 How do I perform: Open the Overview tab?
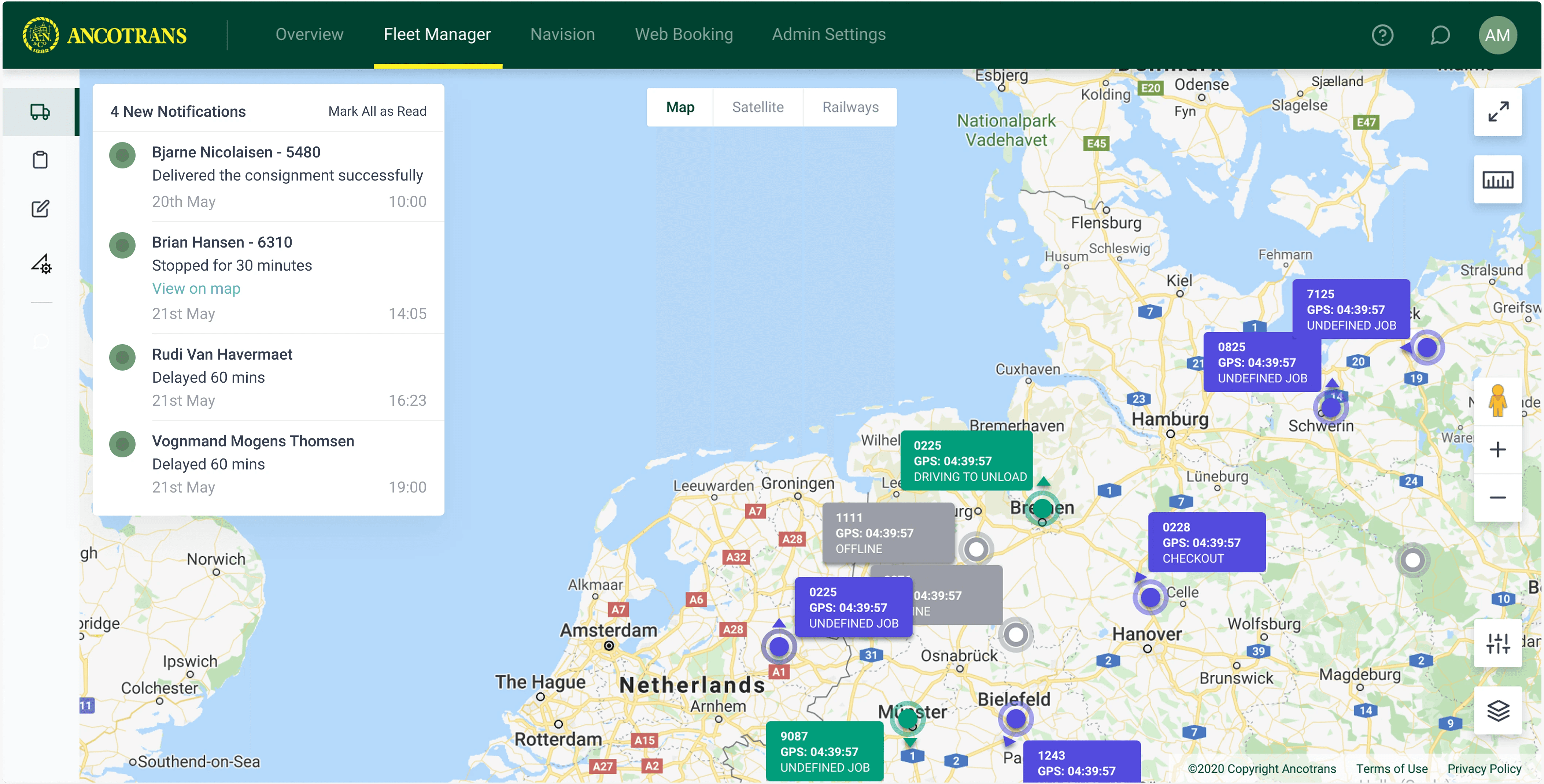click(x=309, y=34)
